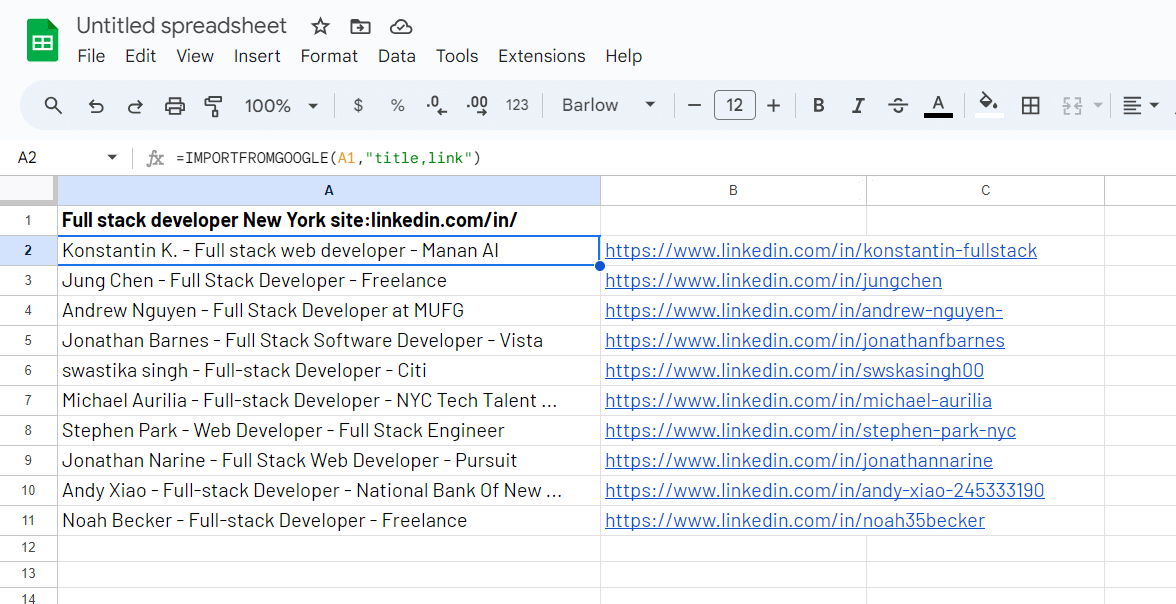Click the search magnifier in toolbar
1176x604 pixels.
[x=54, y=106]
